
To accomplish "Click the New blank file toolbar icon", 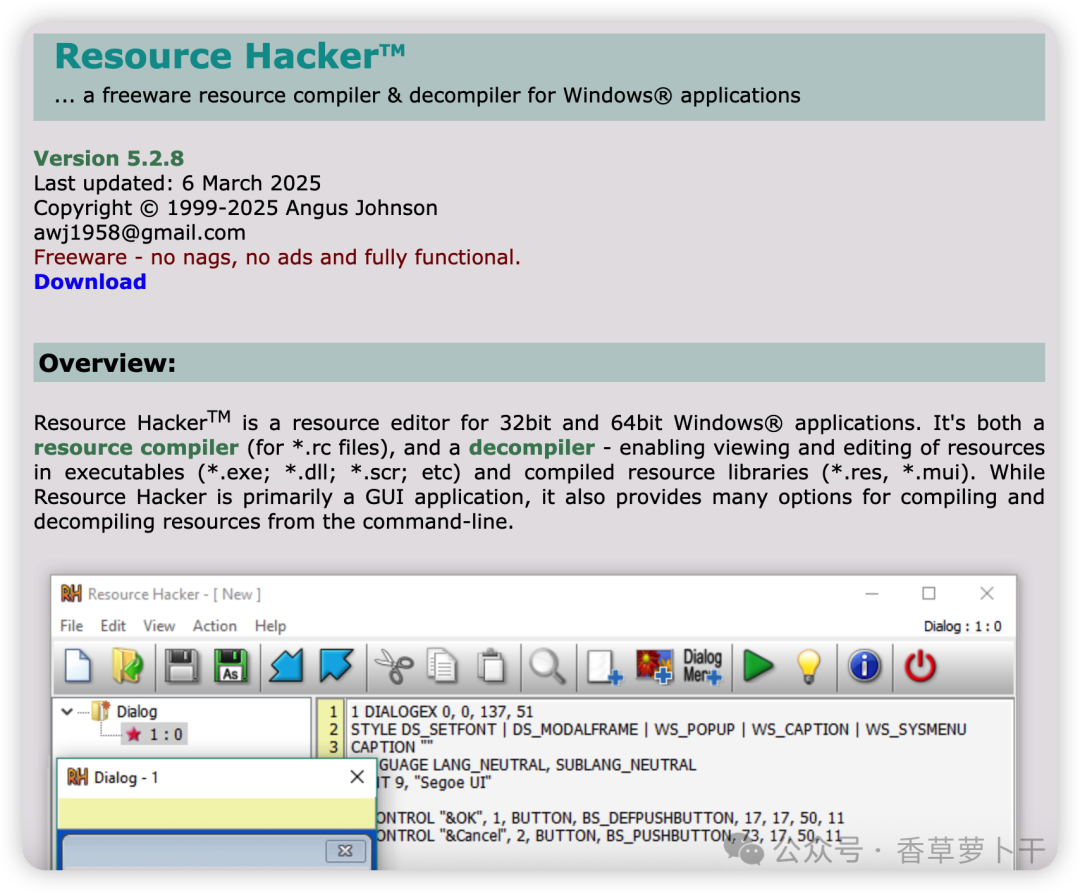I will point(78,666).
